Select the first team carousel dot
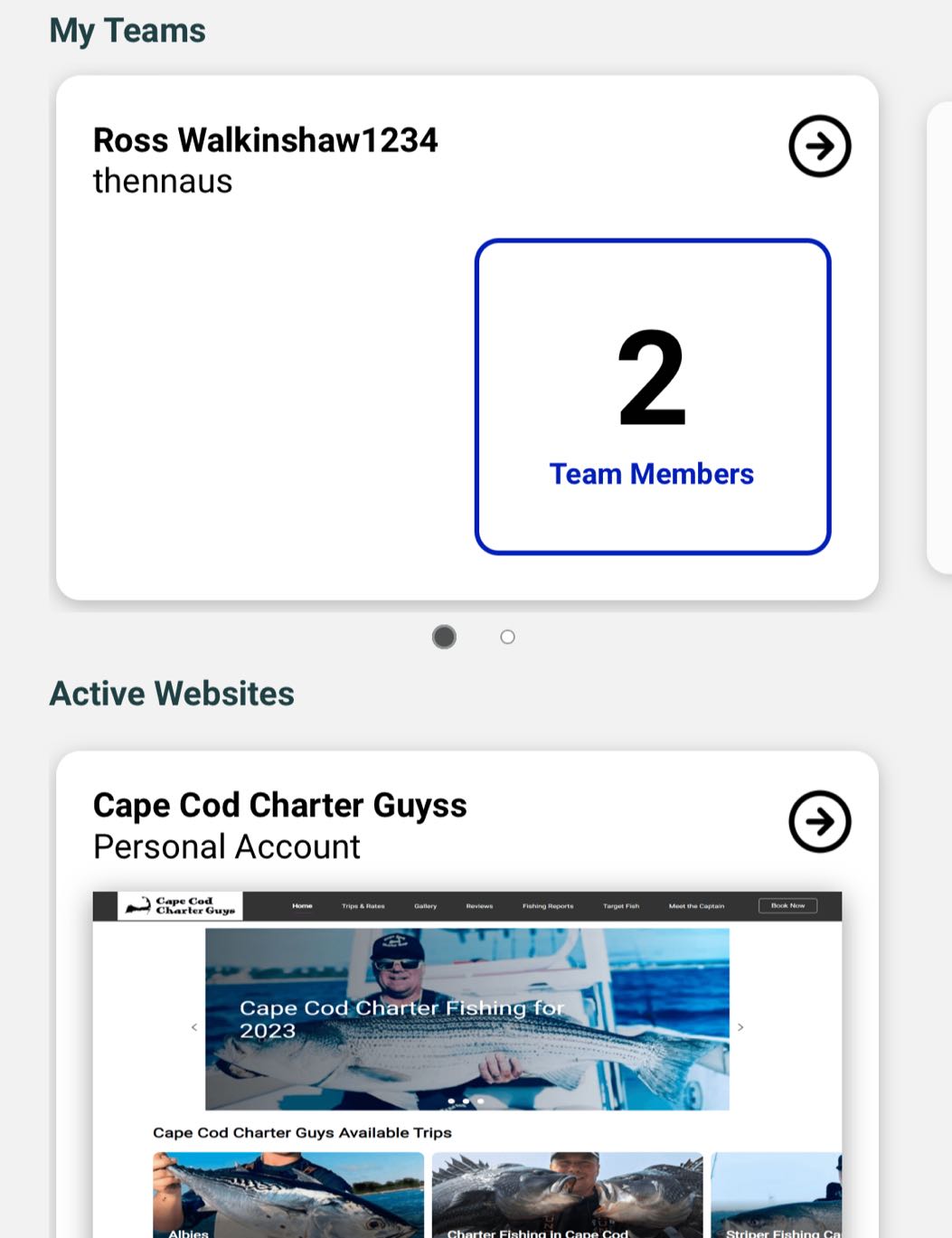The height and width of the screenshot is (1238, 952). (444, 637)
